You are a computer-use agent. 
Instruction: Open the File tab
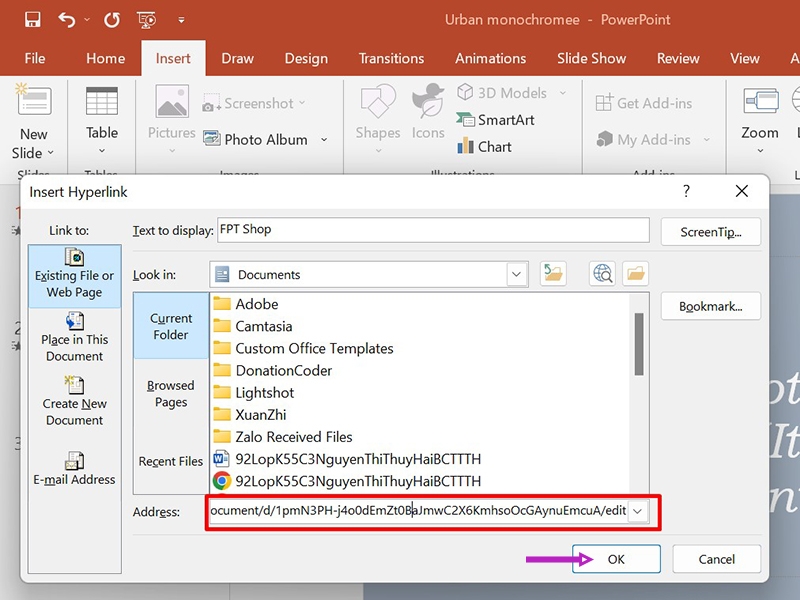coord(35,59)
